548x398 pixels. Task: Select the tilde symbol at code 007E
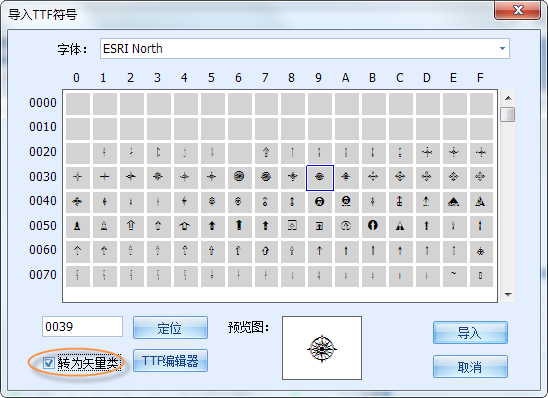point(454,276)
